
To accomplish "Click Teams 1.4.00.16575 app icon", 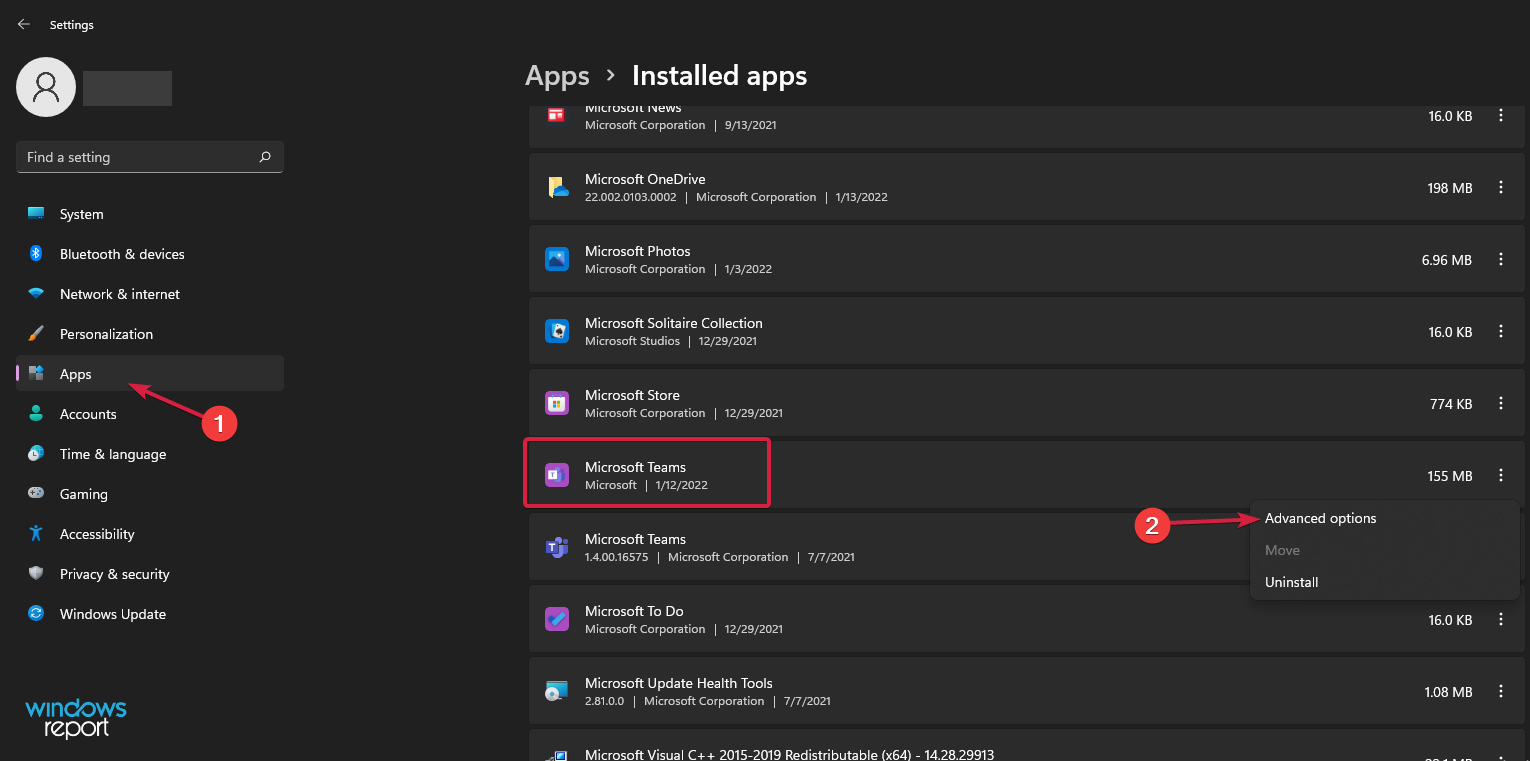I will click(557, 548).
